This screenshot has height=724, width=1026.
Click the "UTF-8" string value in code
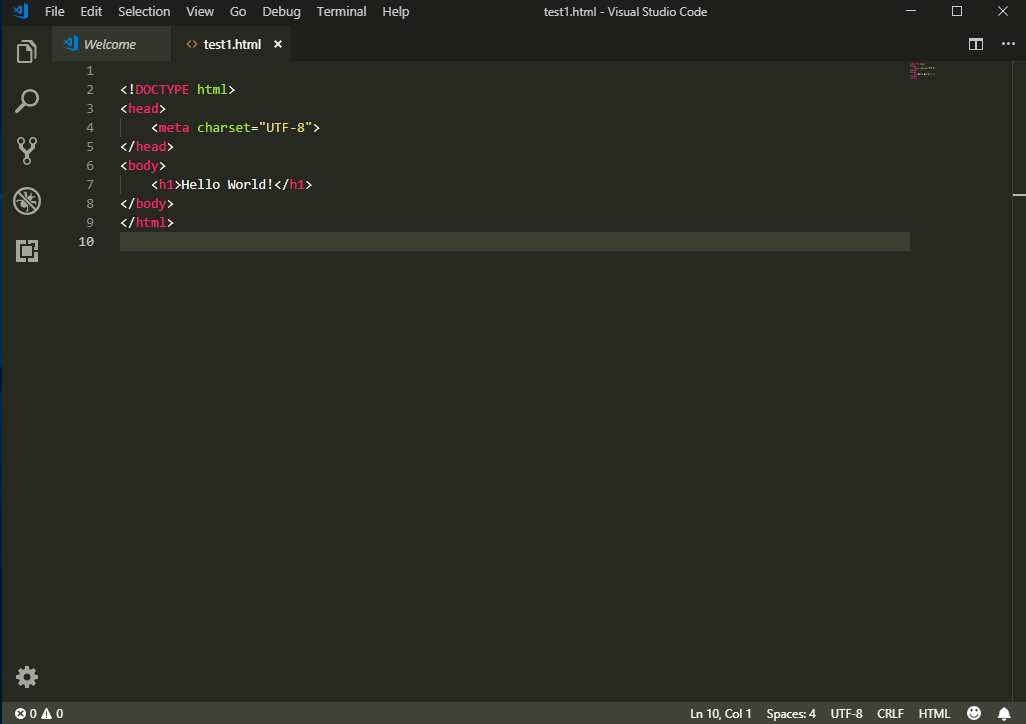click(x=285, y=128)
